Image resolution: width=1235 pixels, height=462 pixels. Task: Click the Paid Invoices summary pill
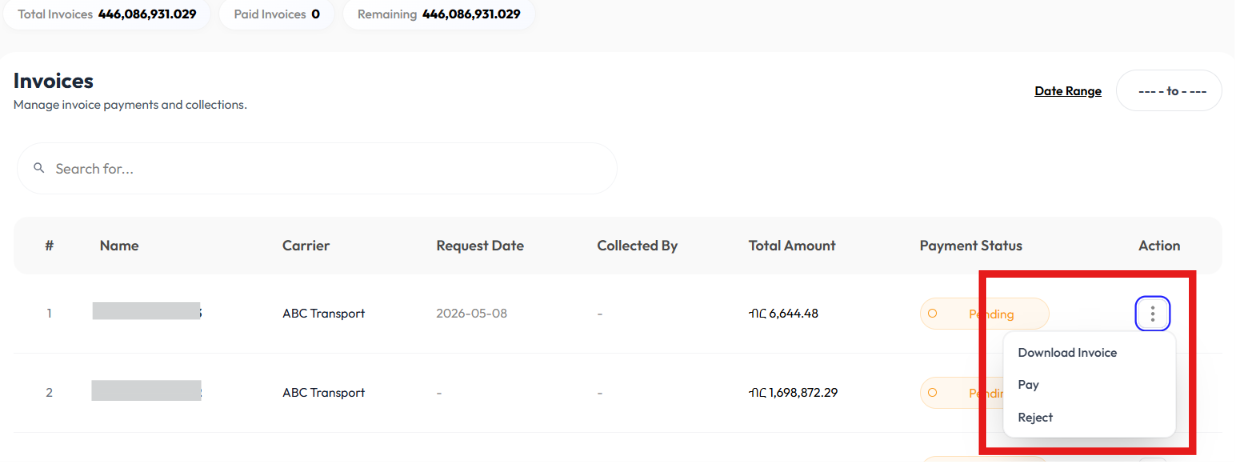coord(276,15)
